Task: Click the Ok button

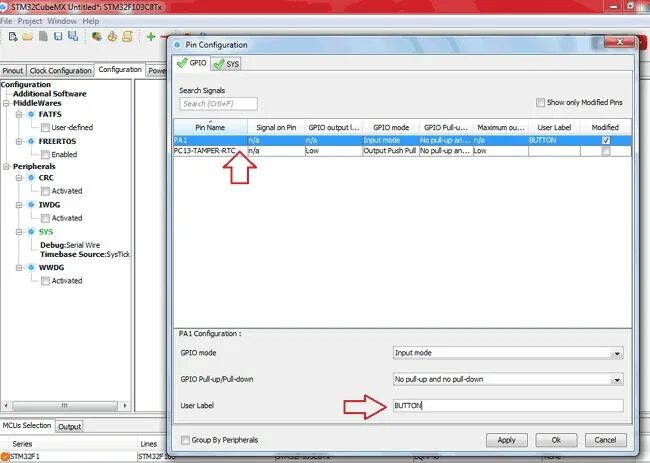Action: (556, 440)
